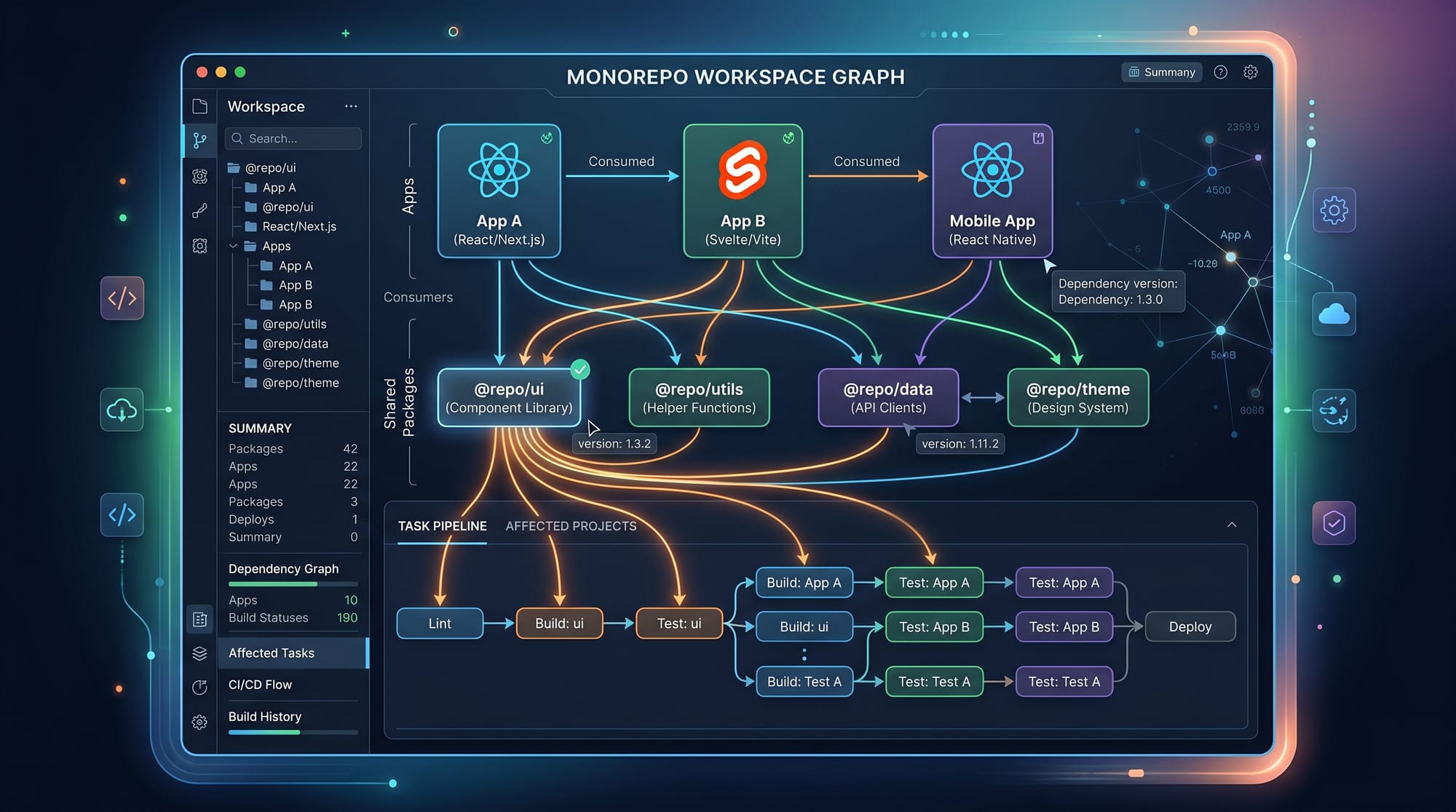1456x812 pixels.
Task: Click the orange Build: ui task
Action: 559,624
